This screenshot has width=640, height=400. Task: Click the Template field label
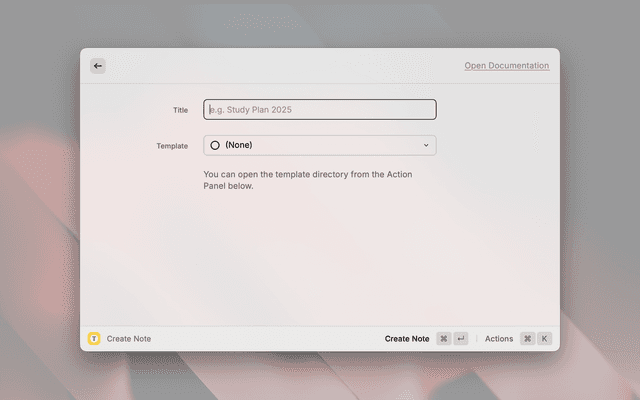(x=172, y=146)
